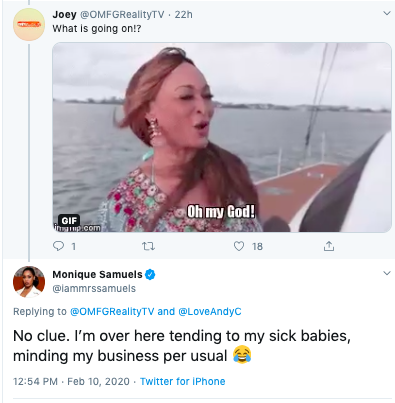The height and width of the screenshot is (403, 395).
Task: Click the 18 likes count
Action: pyautogui.click(x=257, y=247)
